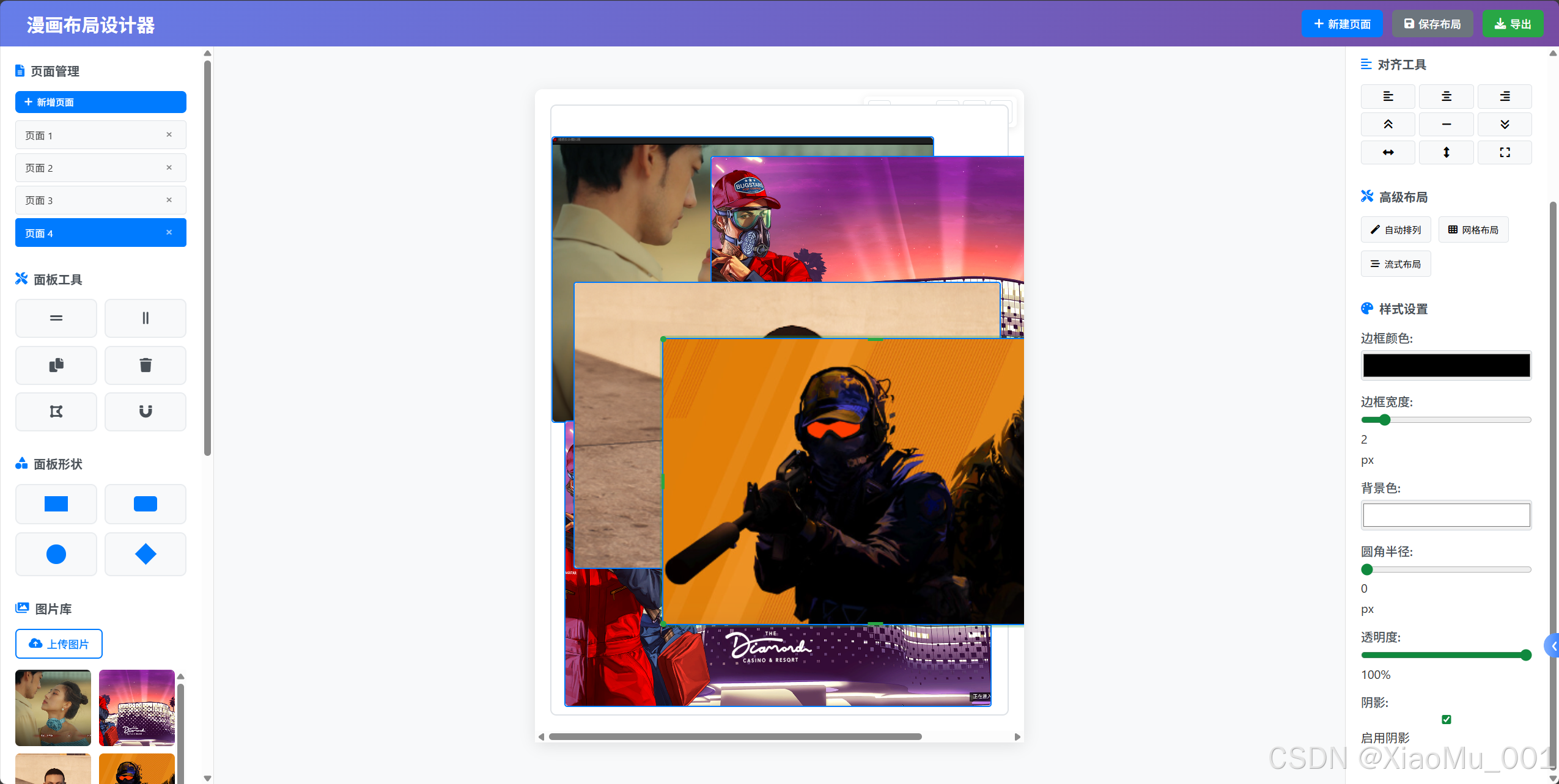Select 页面 3 in page list
1559x784 pixels.
tap(101, 200)
